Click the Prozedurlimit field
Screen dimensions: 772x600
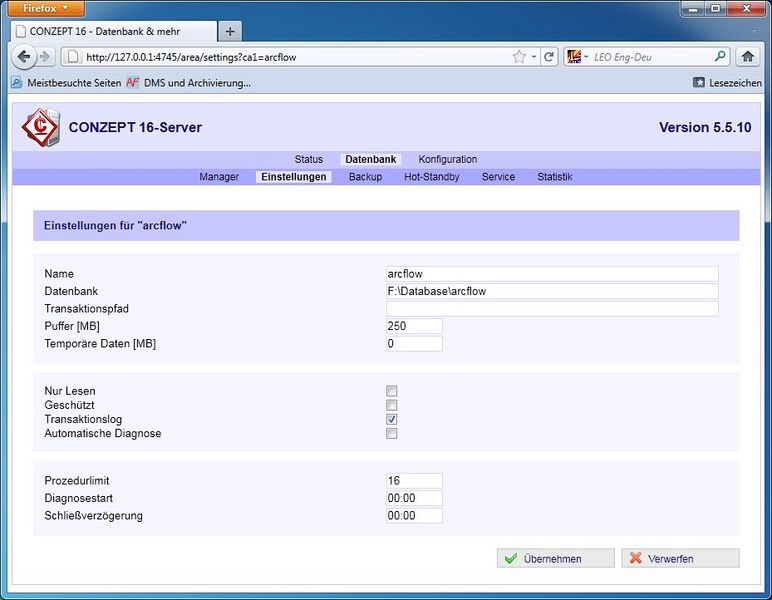tap(414, 481)
